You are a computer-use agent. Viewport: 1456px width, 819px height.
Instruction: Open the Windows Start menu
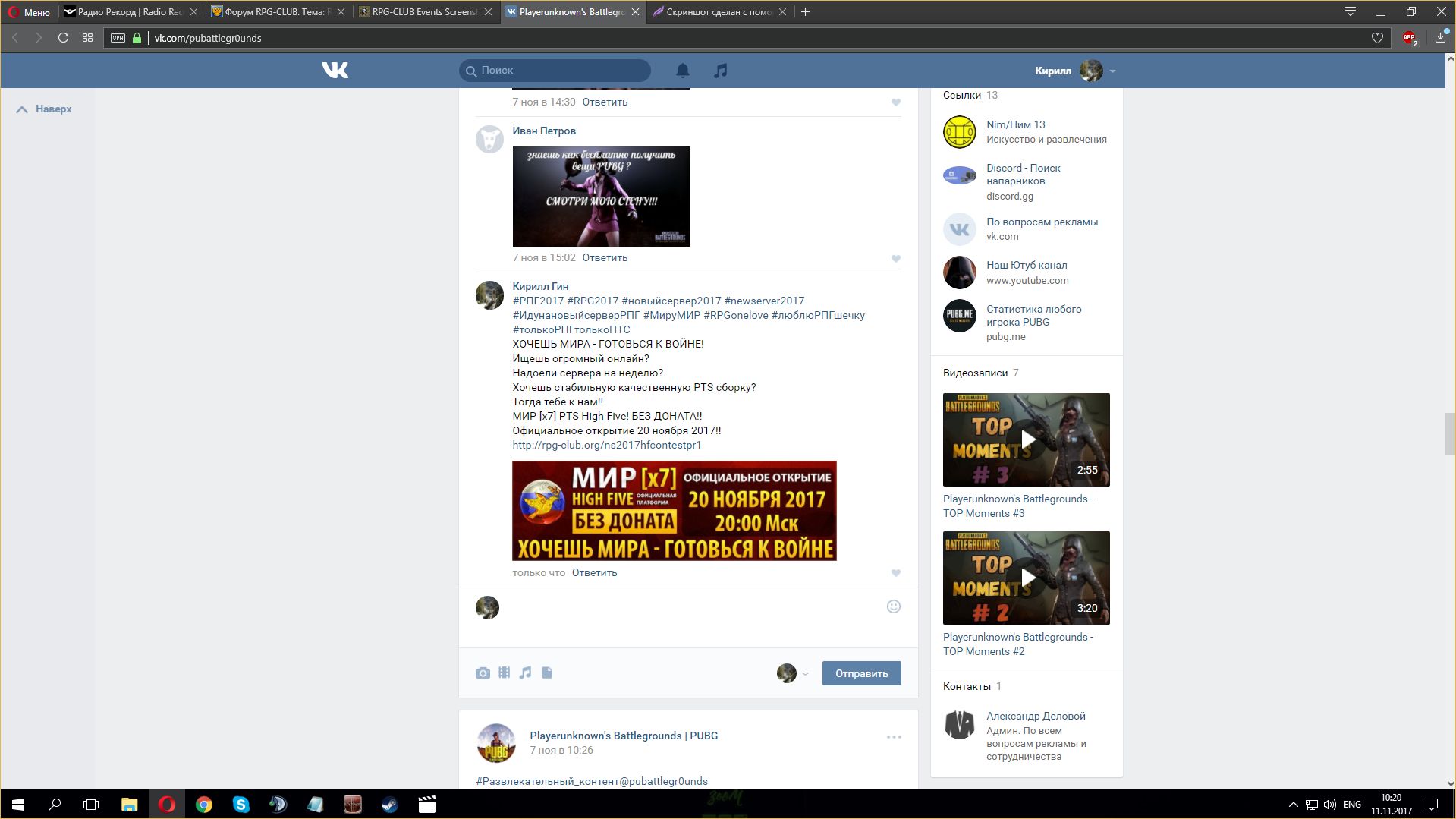coord(17,805)
